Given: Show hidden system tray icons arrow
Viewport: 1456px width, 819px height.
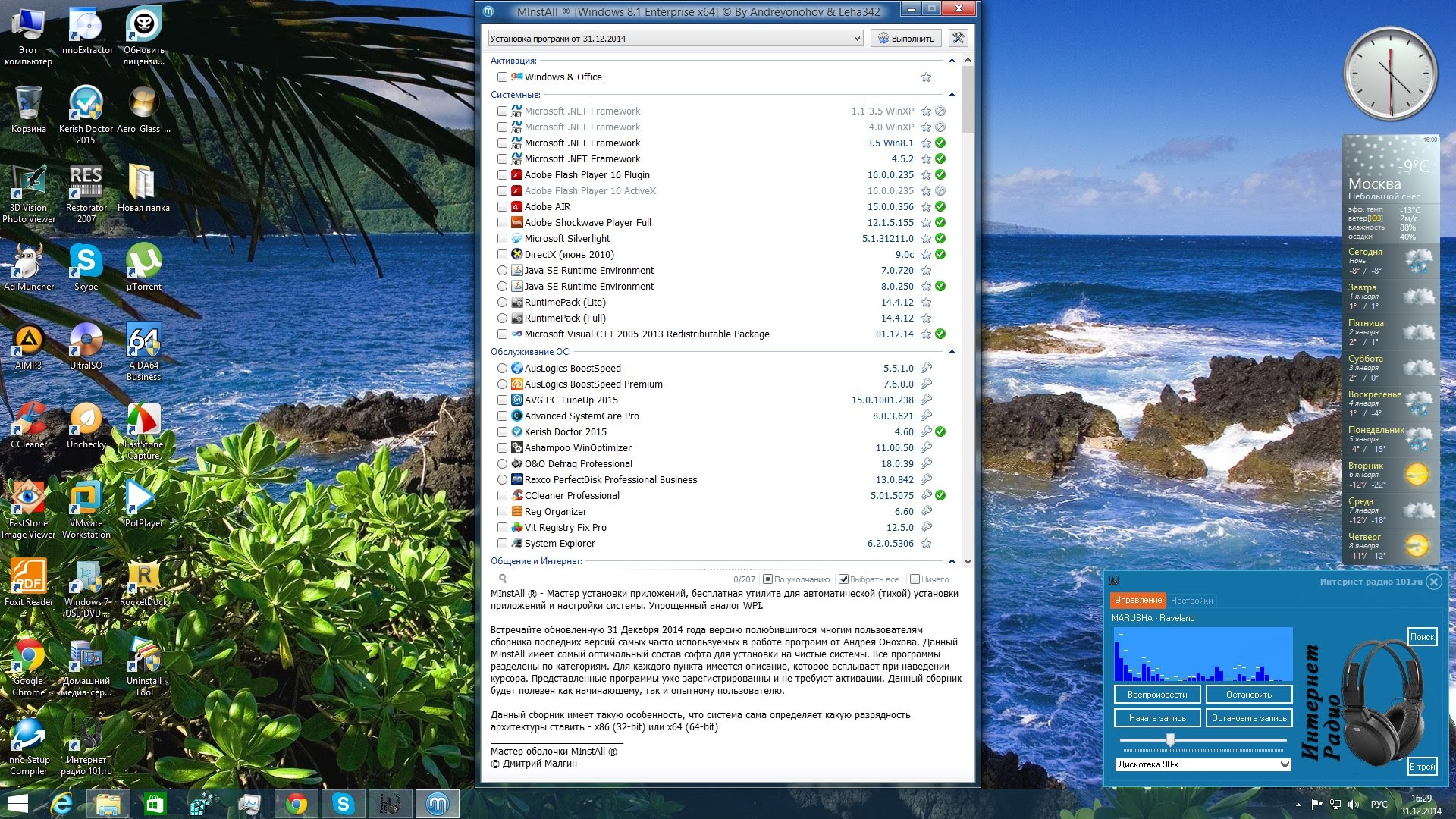Looking at the screenshot, I should (x=1298, y=805).
